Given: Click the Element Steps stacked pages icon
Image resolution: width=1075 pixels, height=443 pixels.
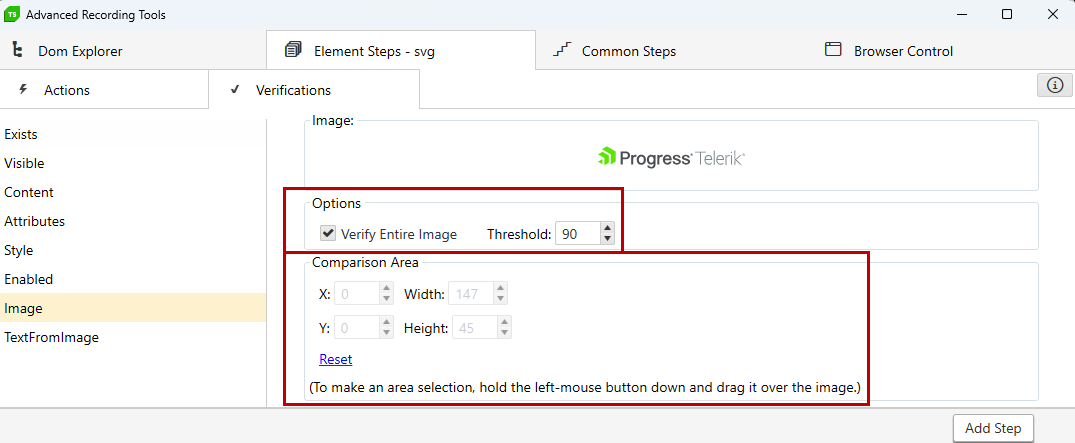Looking at the screenshot, I should point(293,50).
